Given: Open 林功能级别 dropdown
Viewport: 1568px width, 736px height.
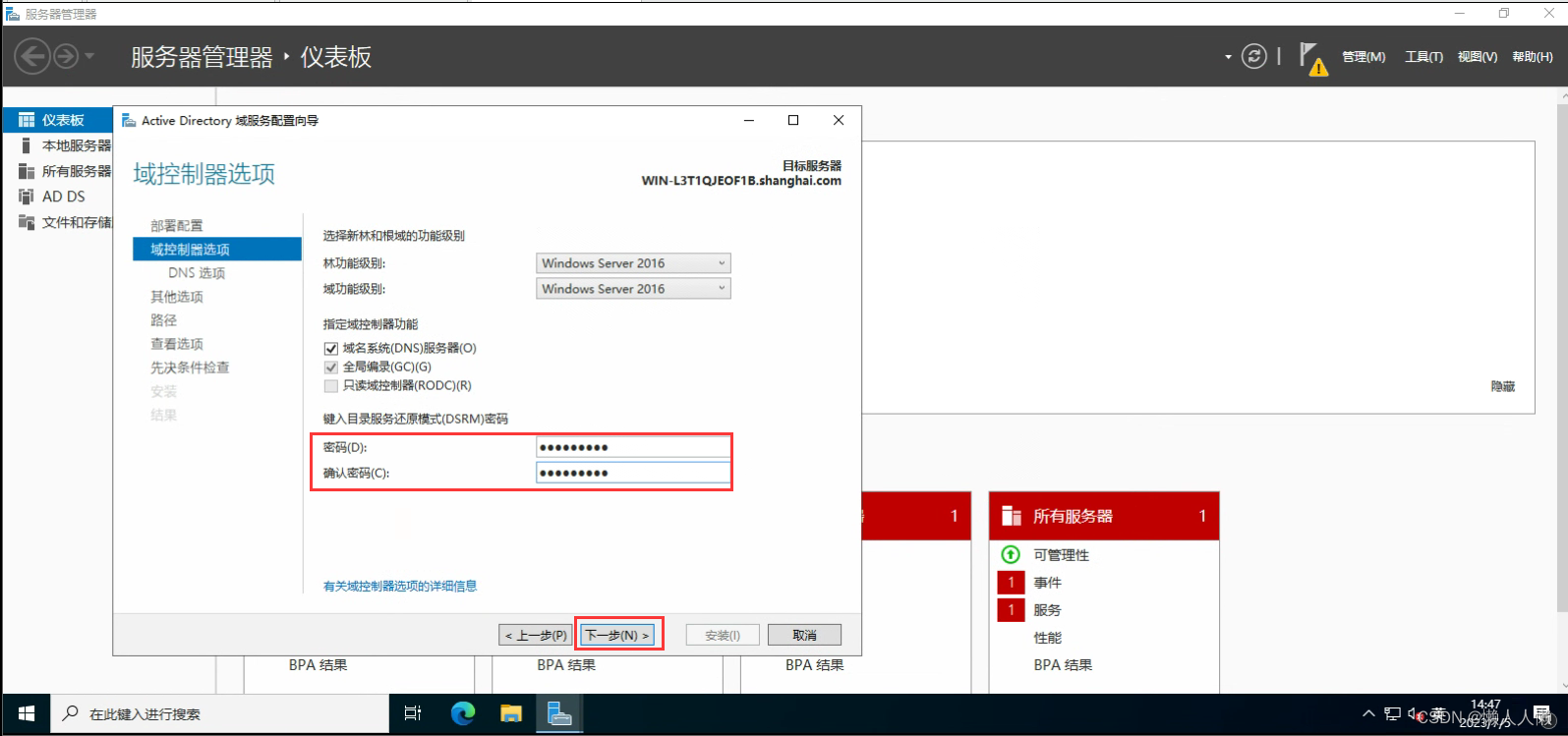Looking at the screenshot, I should point(633,263).
